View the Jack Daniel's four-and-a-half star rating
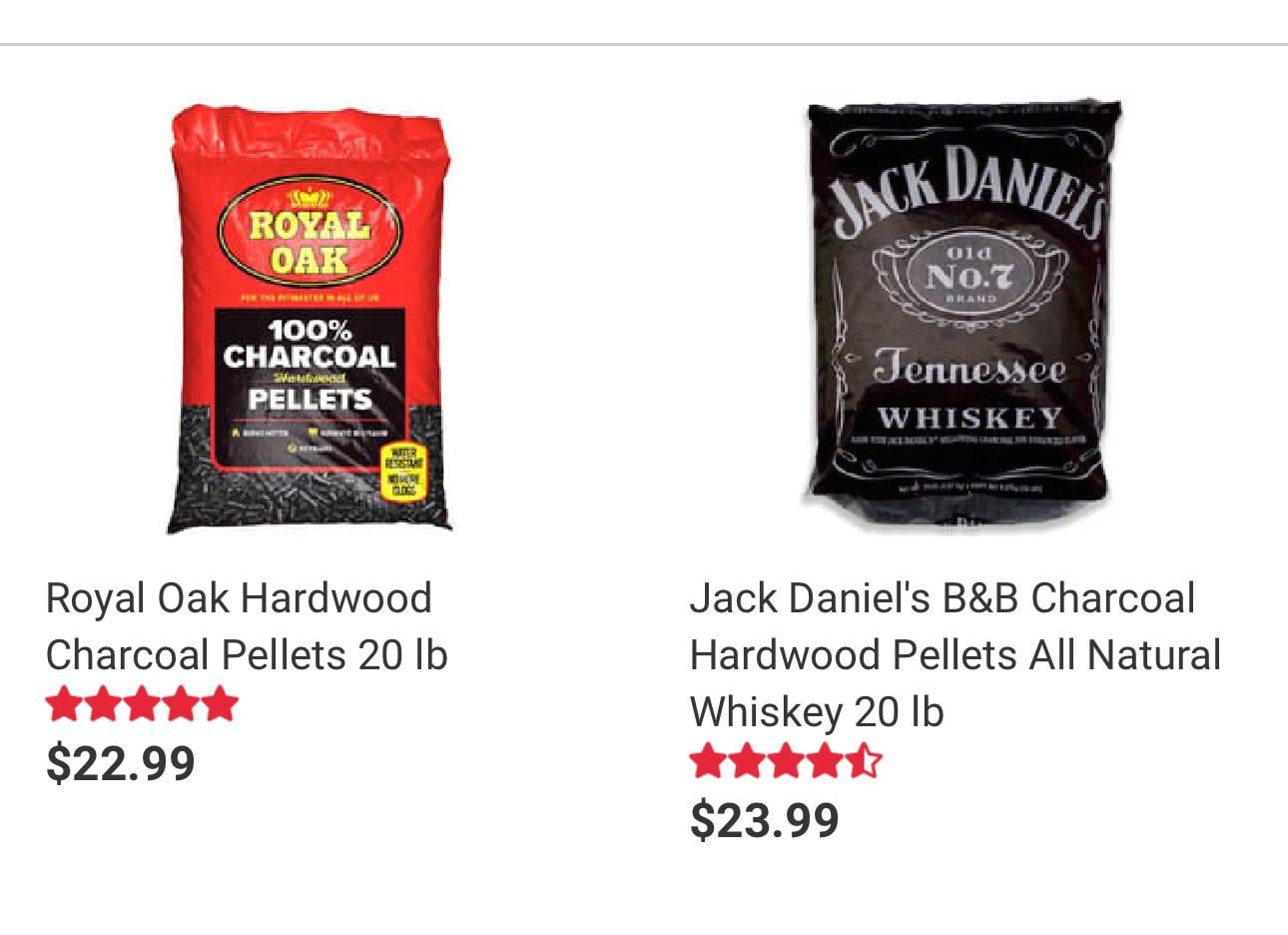The height and width of the screenshot is (935, 1288). (x=787, y=761)
